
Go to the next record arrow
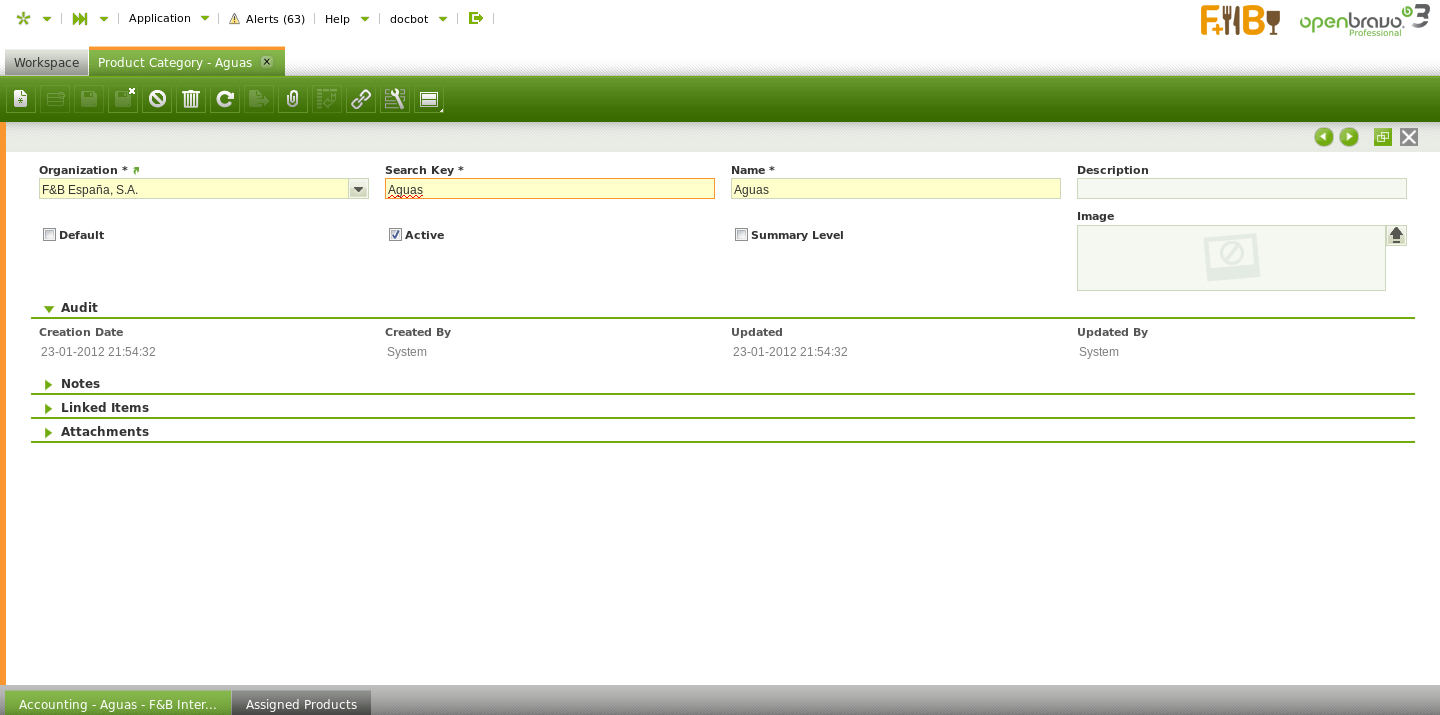click(x=1349, y=137)
